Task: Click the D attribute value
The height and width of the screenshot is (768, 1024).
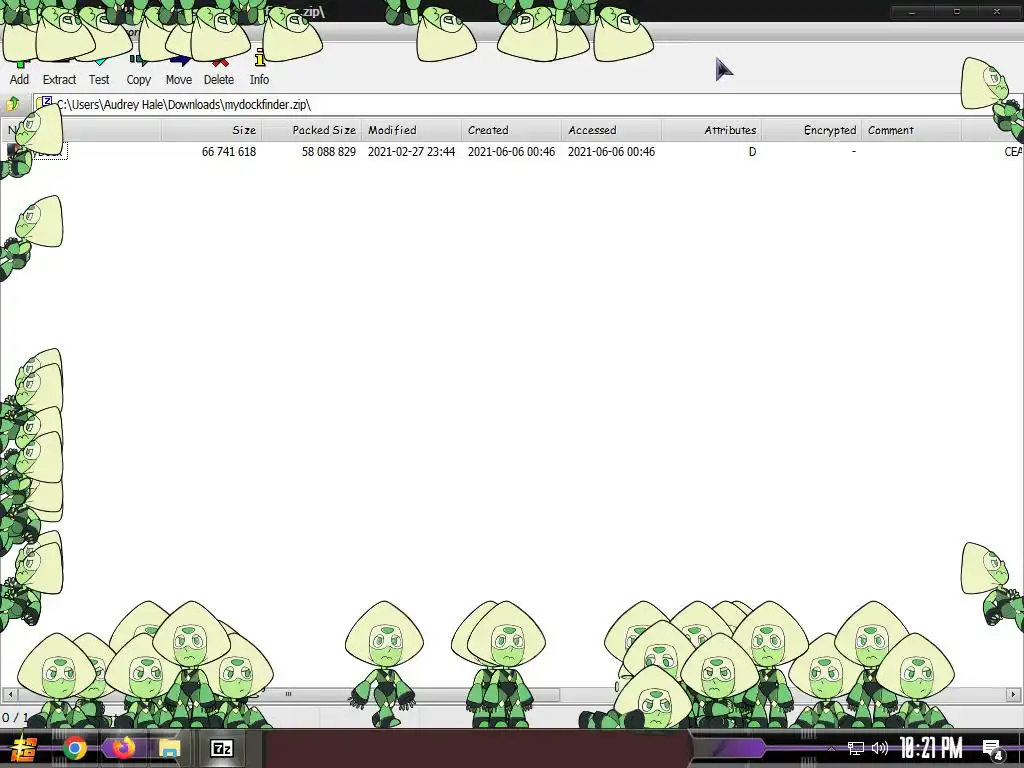Action: [752, 152]
